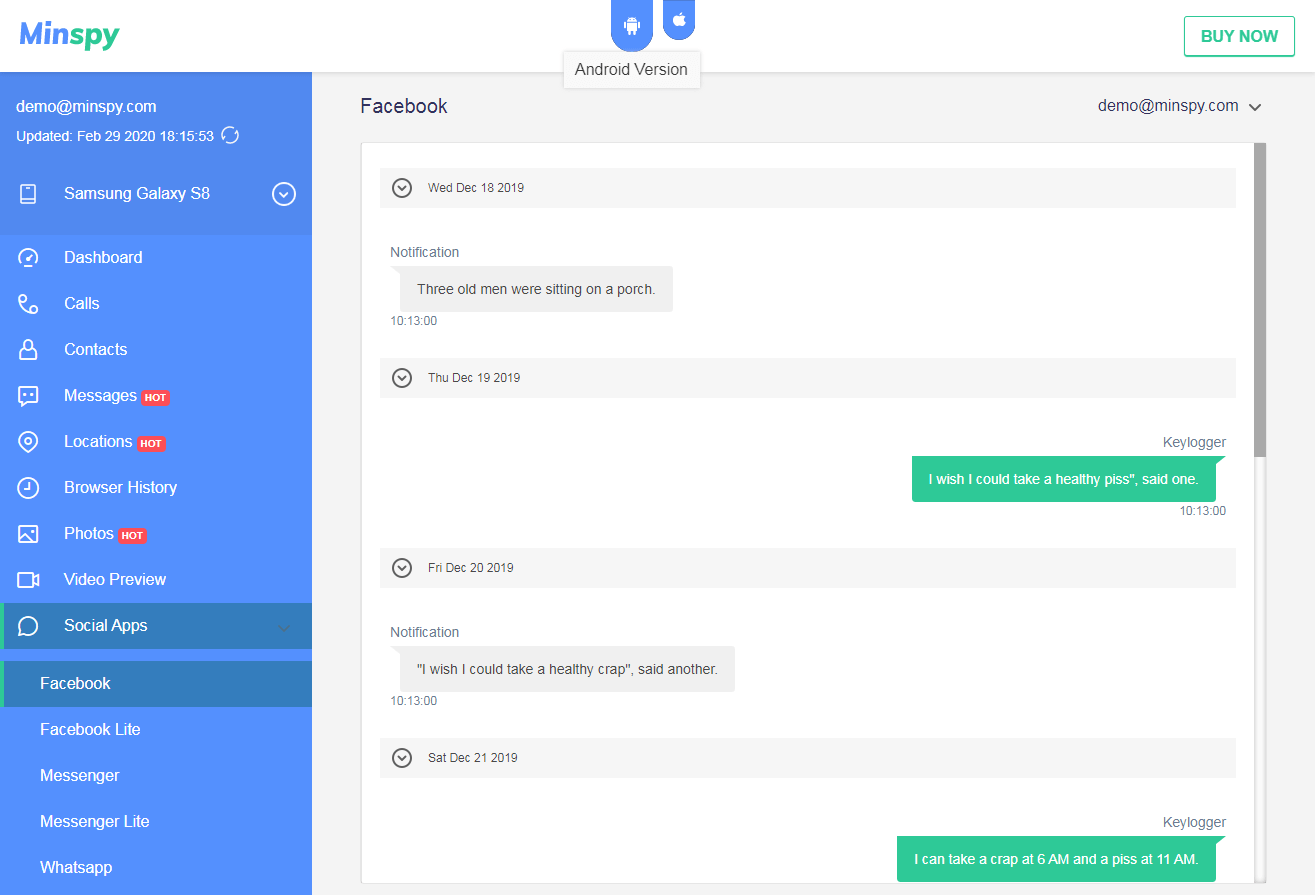Switch to the Apple iOS version icon
The image size is (1315, 895).
tap(679, 20)
